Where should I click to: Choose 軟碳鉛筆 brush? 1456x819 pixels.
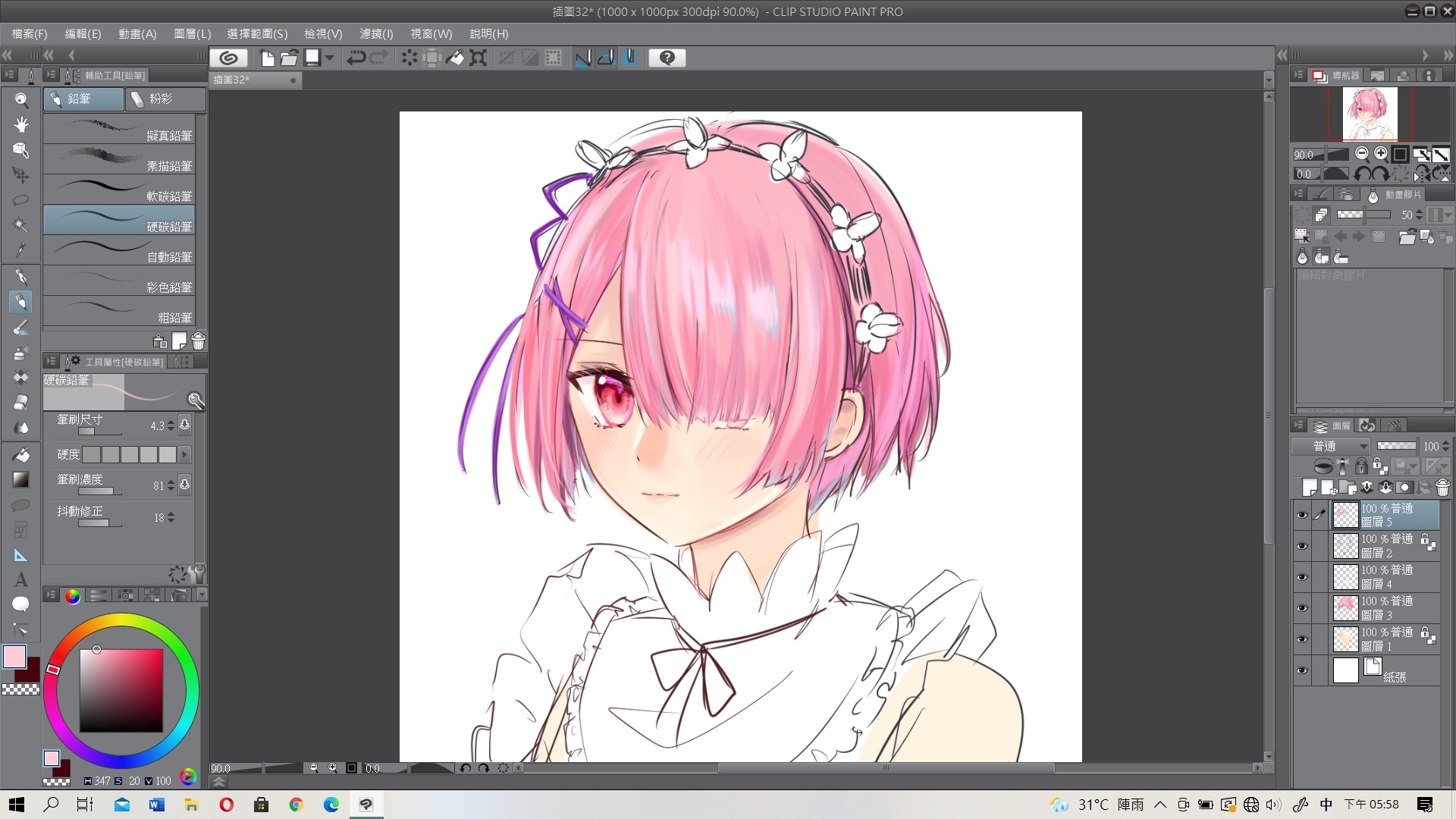(x=119, y=190)
